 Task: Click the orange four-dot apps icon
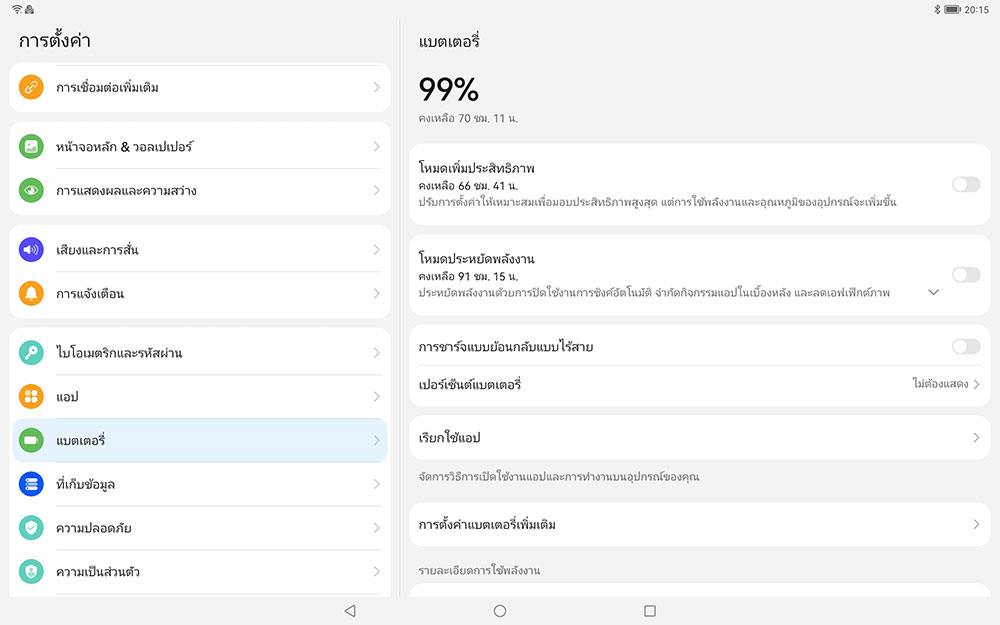(31, 397)
